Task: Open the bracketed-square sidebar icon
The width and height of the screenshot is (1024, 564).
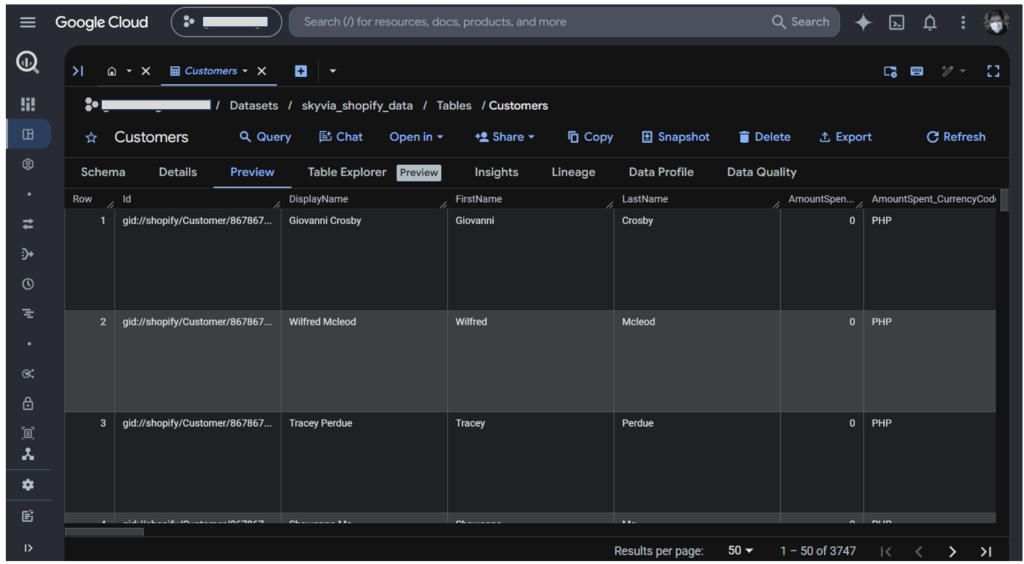Action: pyautogui.click(x=27, y=433)
